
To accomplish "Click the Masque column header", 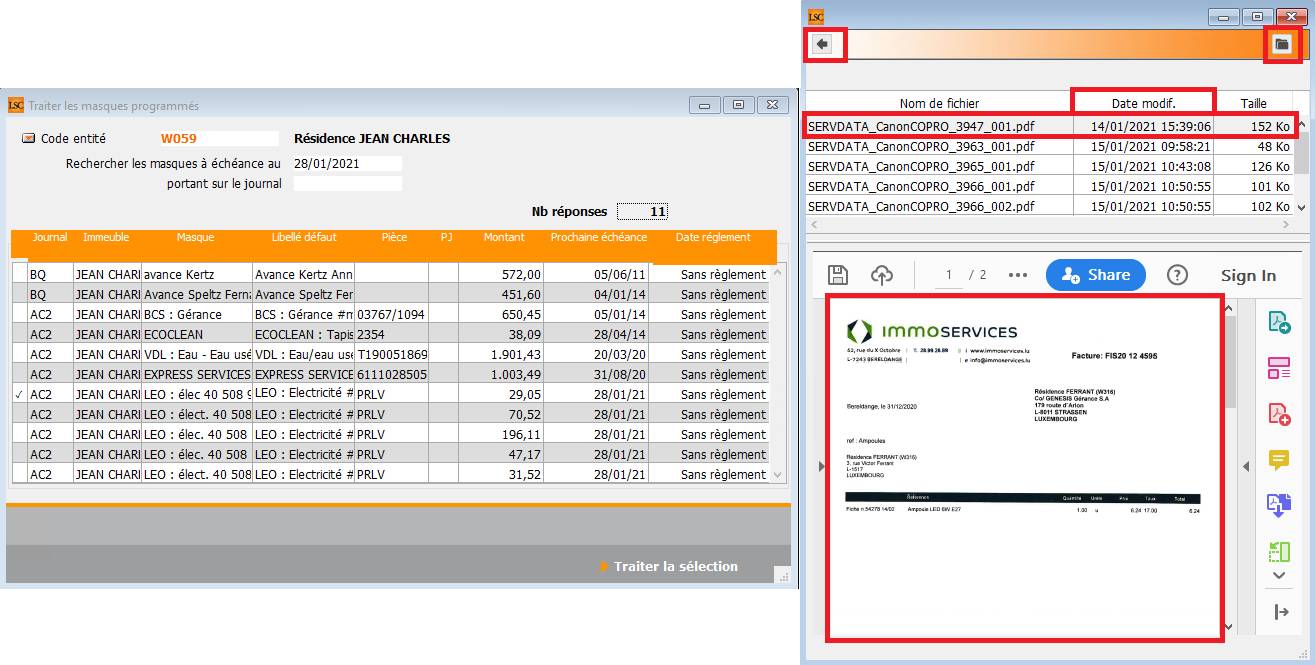I will [x=196, y=238].
